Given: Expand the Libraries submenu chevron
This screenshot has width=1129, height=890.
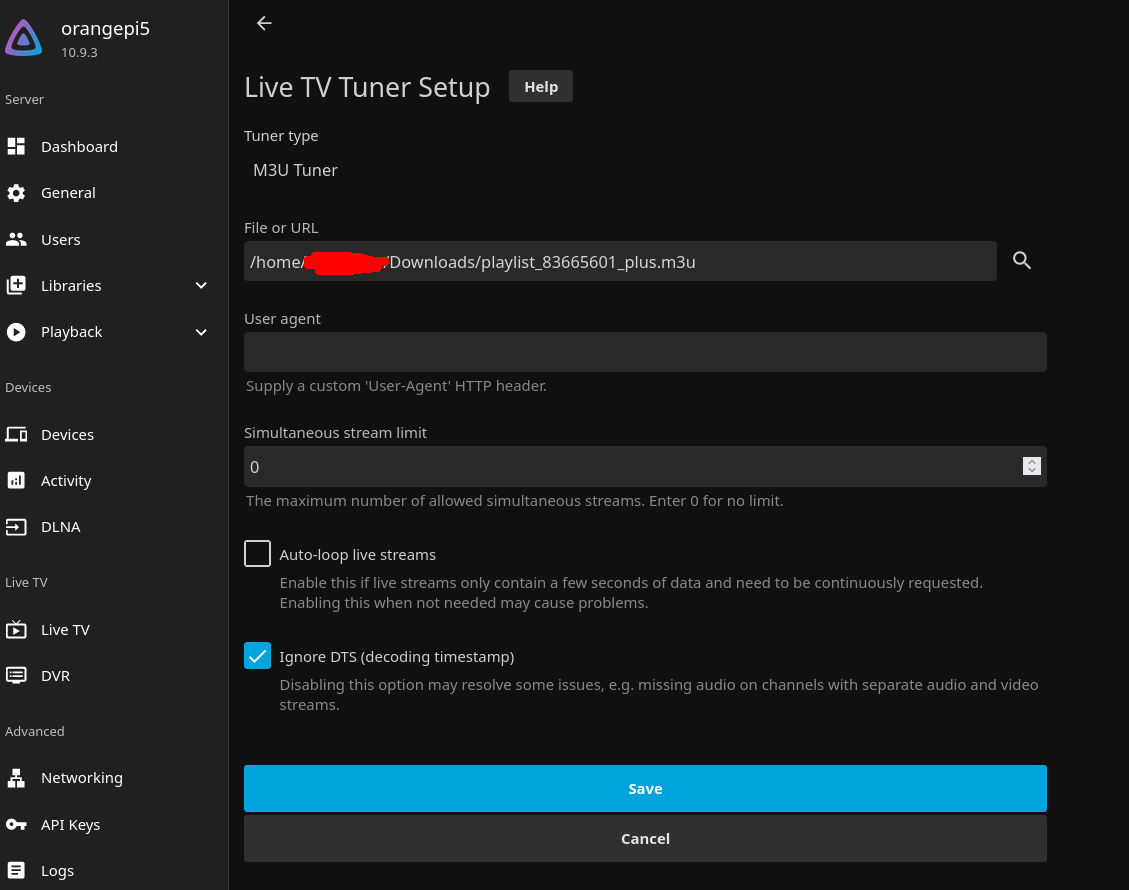Looking at the screenshot, I should 201,286.
